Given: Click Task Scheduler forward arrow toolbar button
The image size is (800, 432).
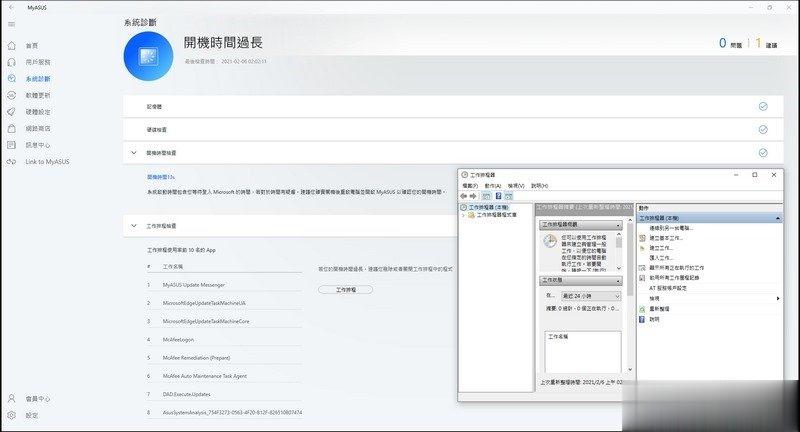Looking at the screenshot, I should (x=473, y=196).
